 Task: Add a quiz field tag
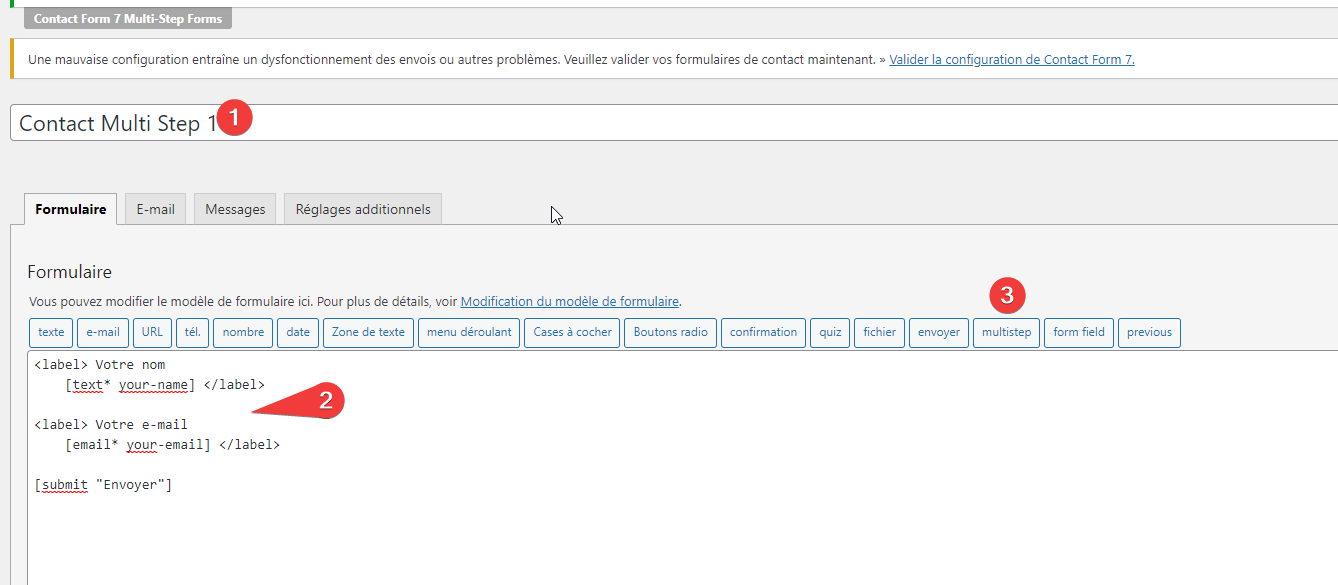(x=830, y=332)
